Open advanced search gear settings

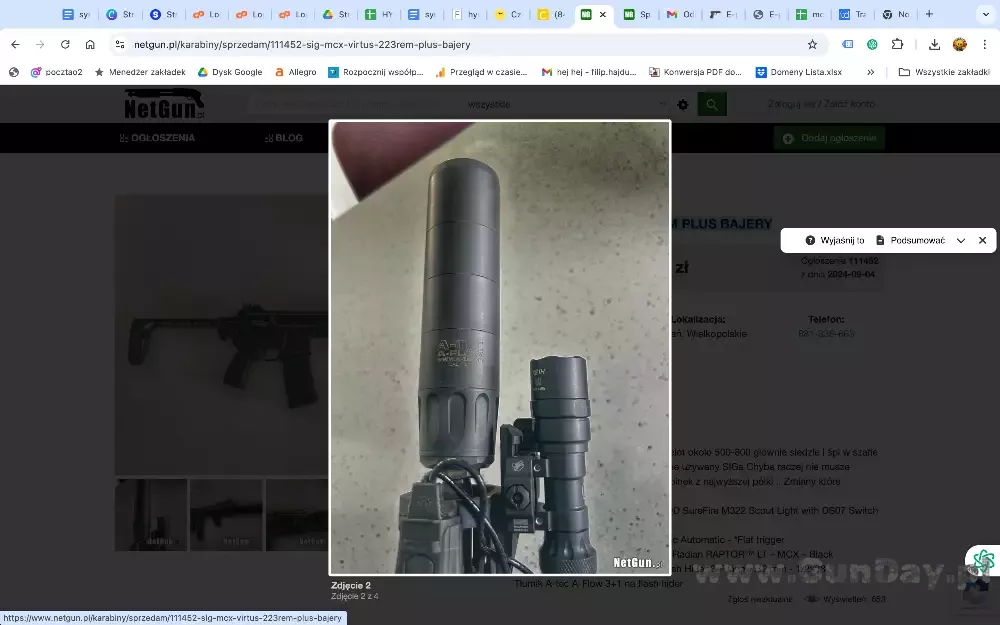click(x=682, y=105)
